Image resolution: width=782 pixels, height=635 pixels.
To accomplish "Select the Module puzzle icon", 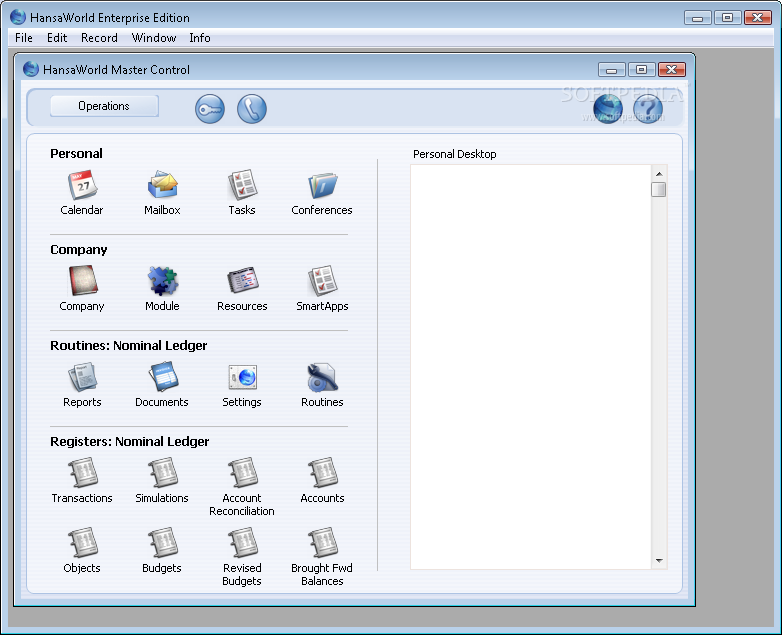I will tap(163, 281).
